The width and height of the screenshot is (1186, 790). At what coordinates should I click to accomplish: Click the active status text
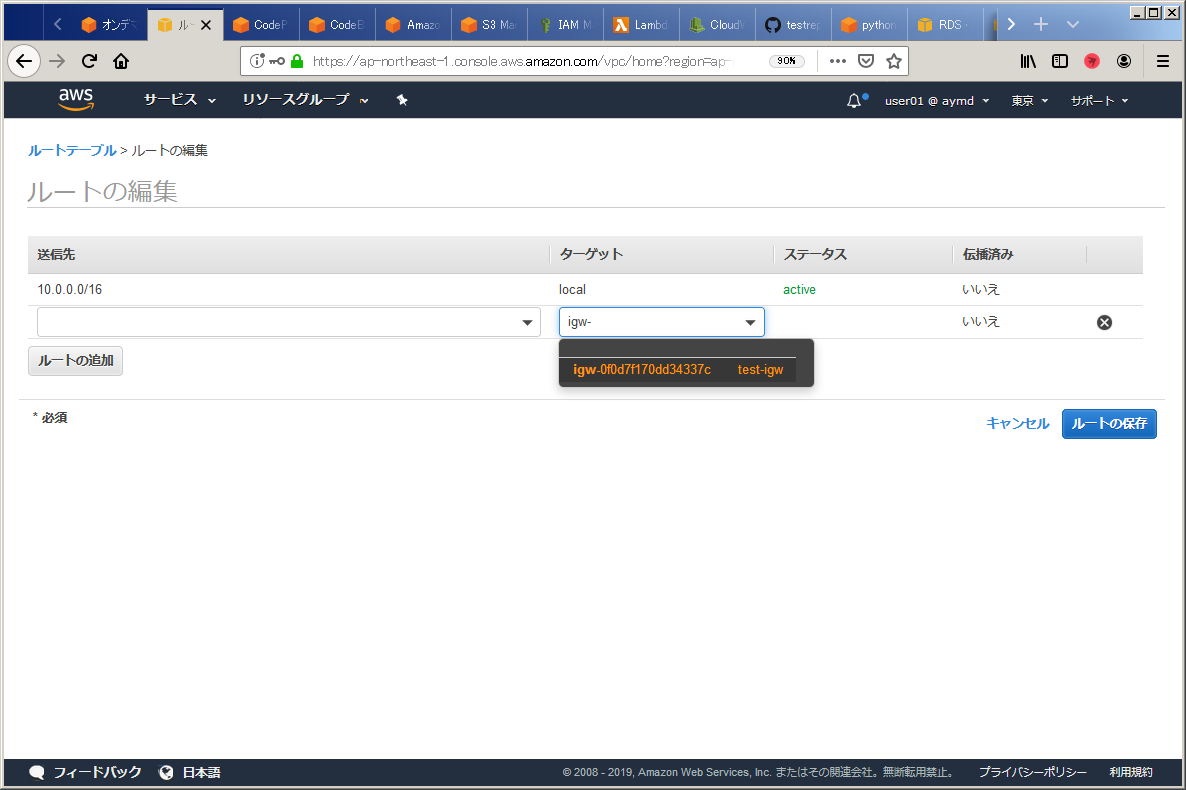(799, 289)
